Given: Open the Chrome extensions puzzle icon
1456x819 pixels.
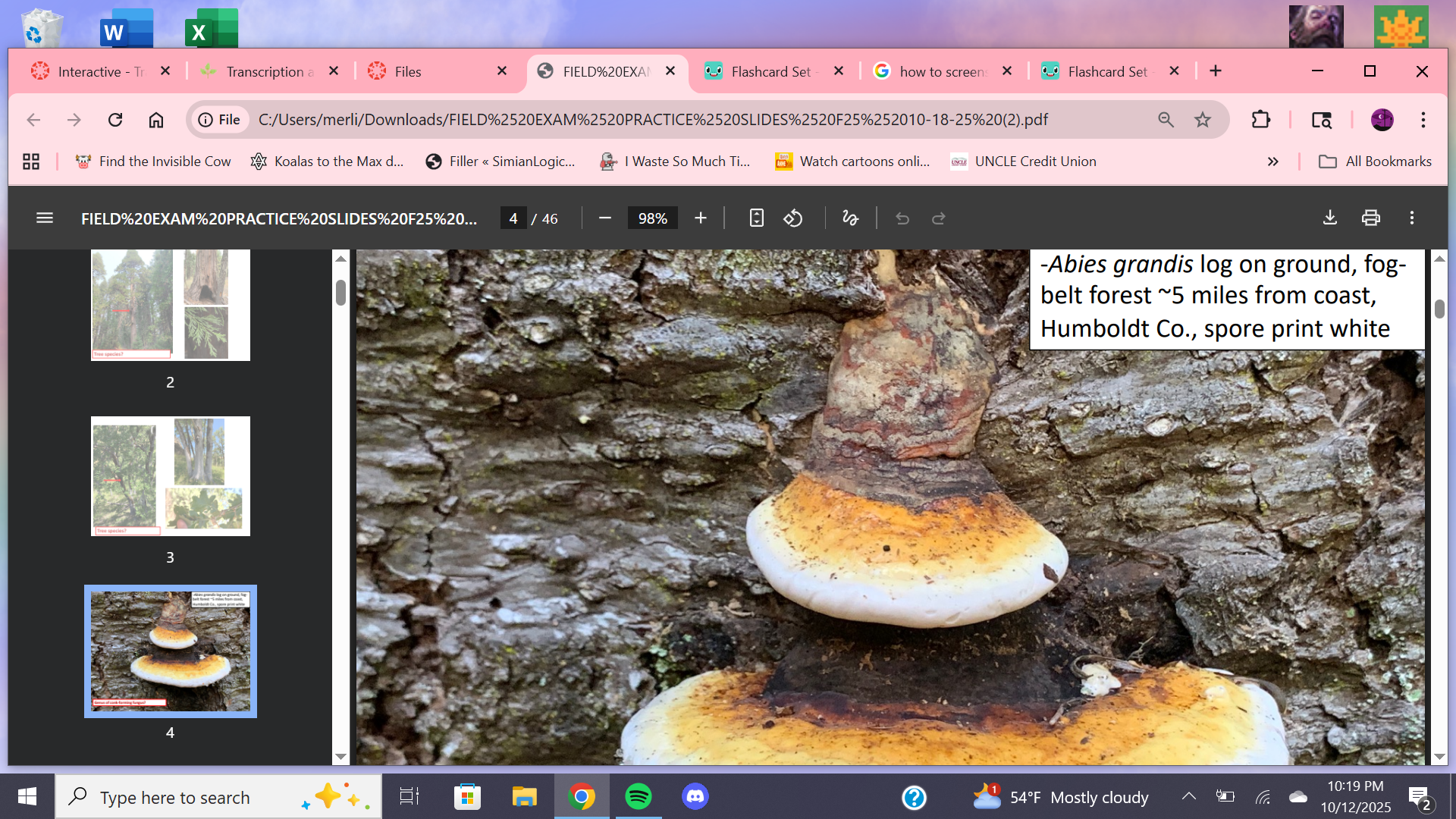Looking at the screenshot, I should (1260, 120).
